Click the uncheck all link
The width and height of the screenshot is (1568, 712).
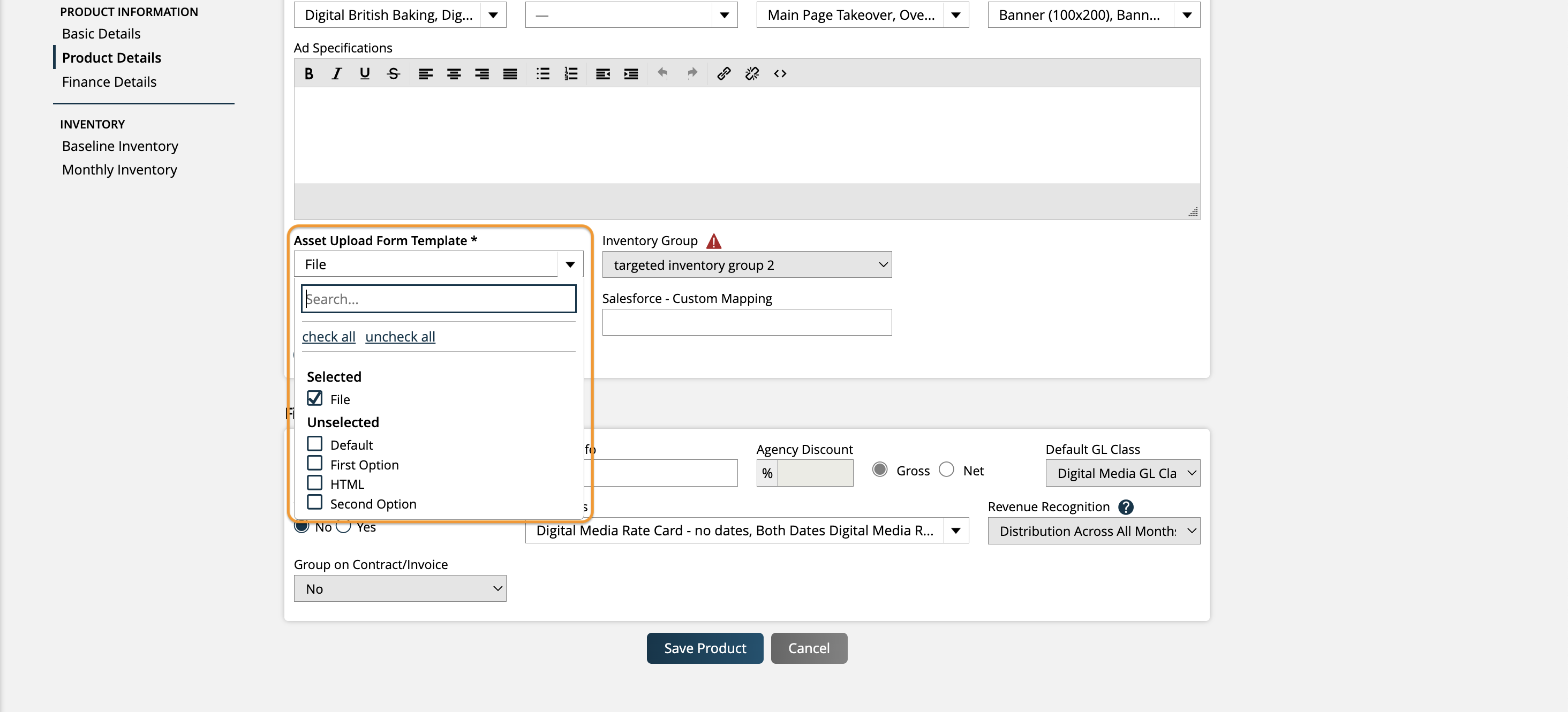(400, 337)
